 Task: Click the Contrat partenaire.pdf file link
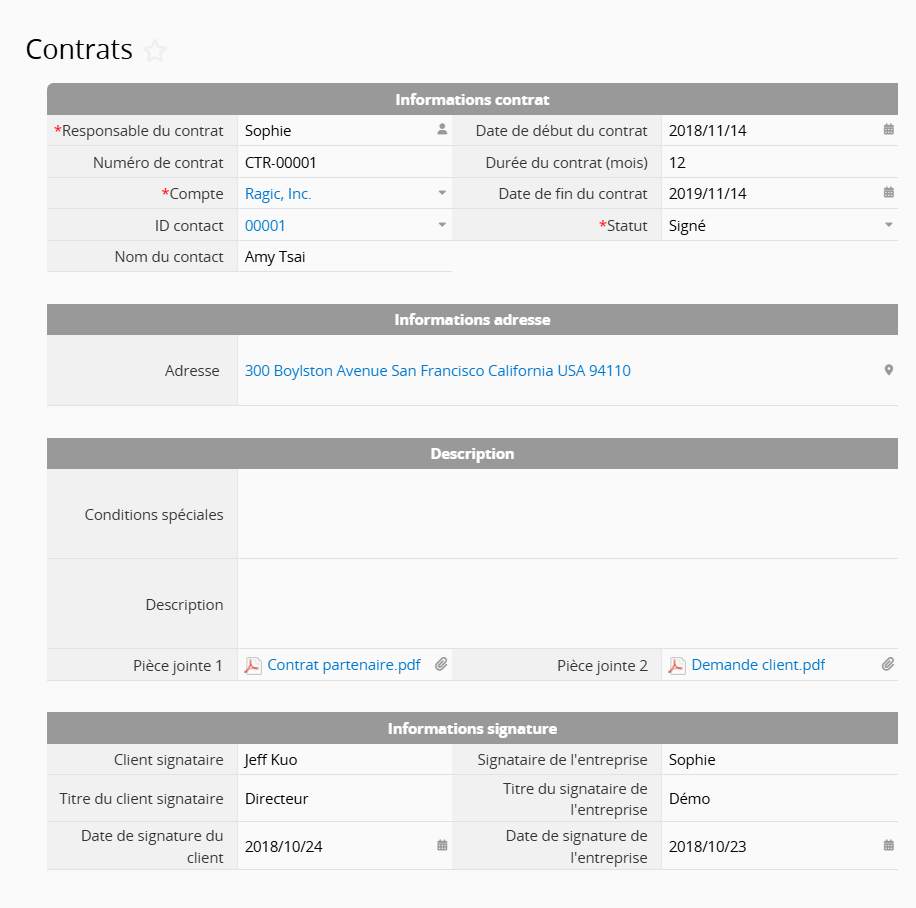[x=344, y=665]
